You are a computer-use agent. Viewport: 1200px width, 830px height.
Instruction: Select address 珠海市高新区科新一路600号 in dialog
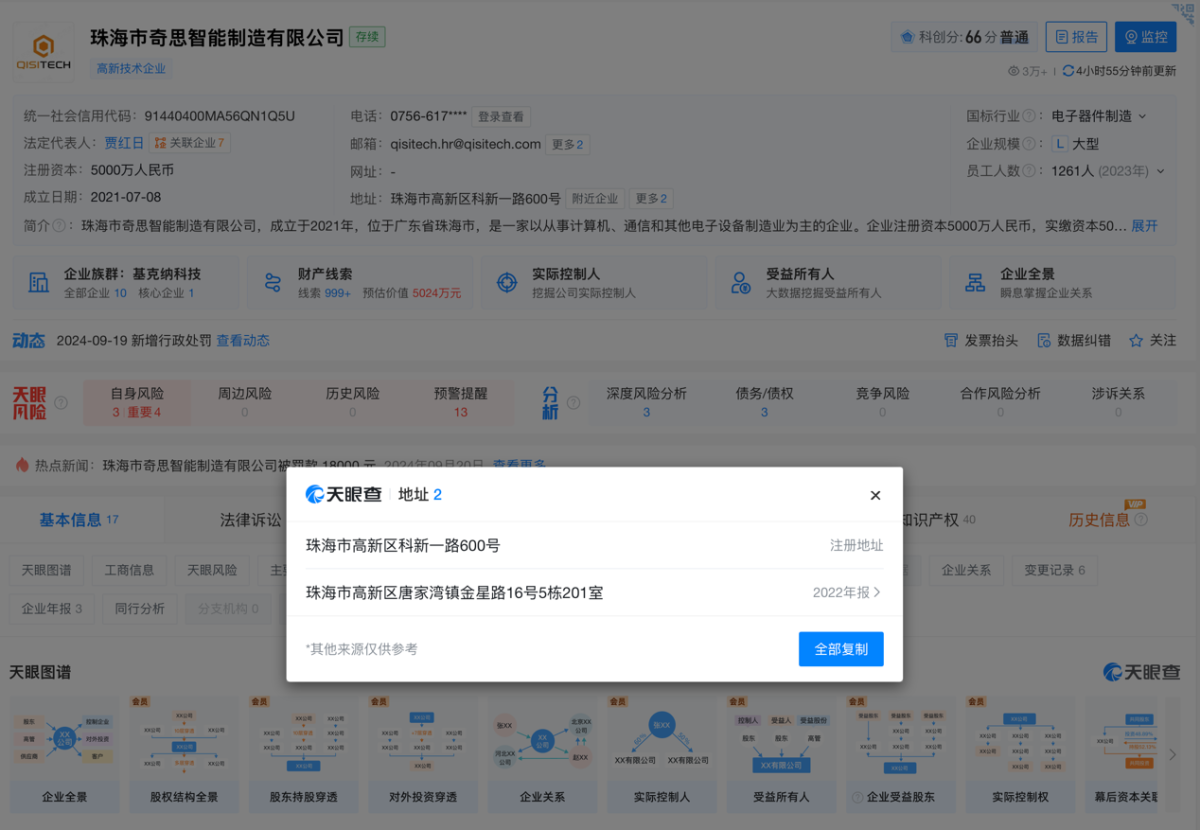point(403,545)
